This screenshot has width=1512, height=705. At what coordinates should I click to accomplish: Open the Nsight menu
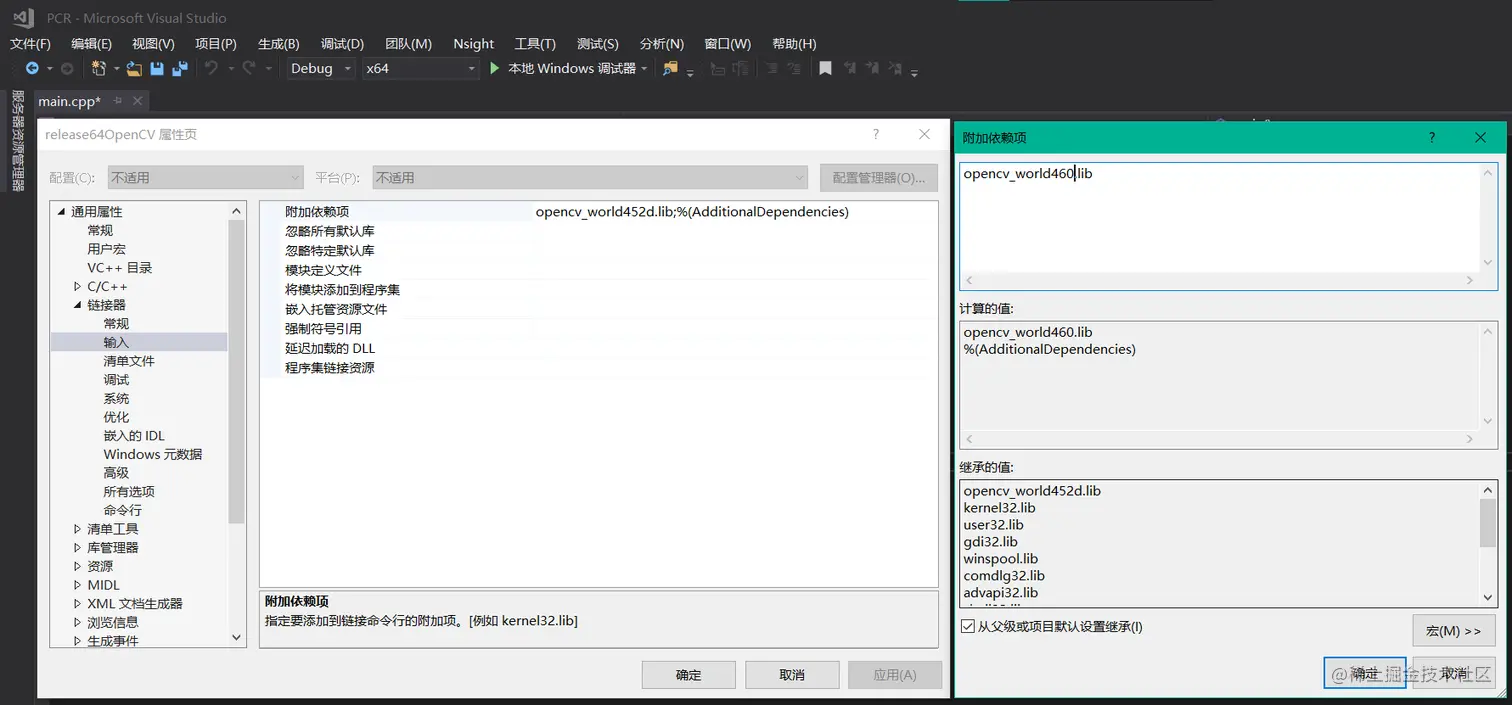tap(473, 44)
